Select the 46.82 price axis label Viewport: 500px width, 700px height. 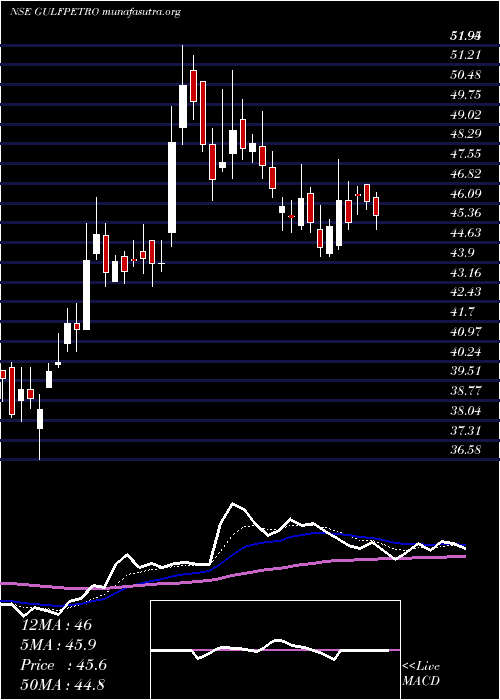click(466, 173)
